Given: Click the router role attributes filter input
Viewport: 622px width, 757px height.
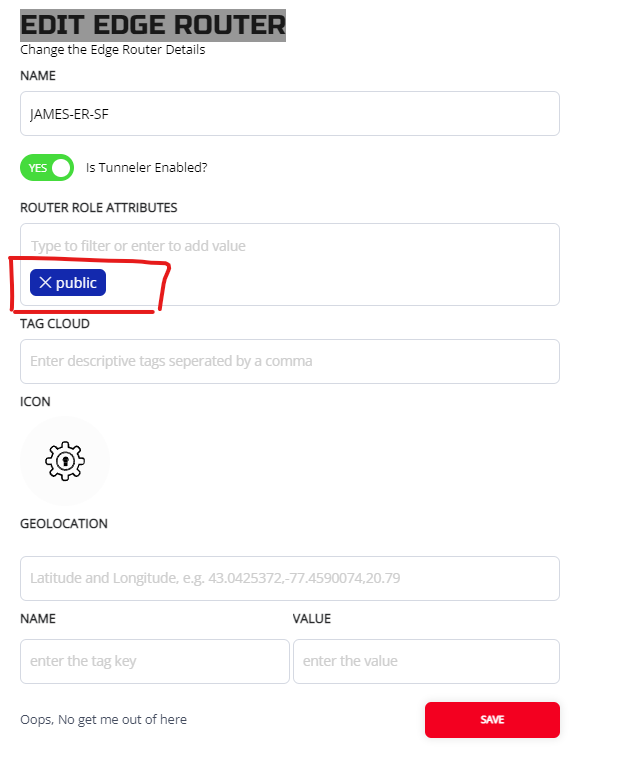Looking at the screenshot, I should (289, 246).
